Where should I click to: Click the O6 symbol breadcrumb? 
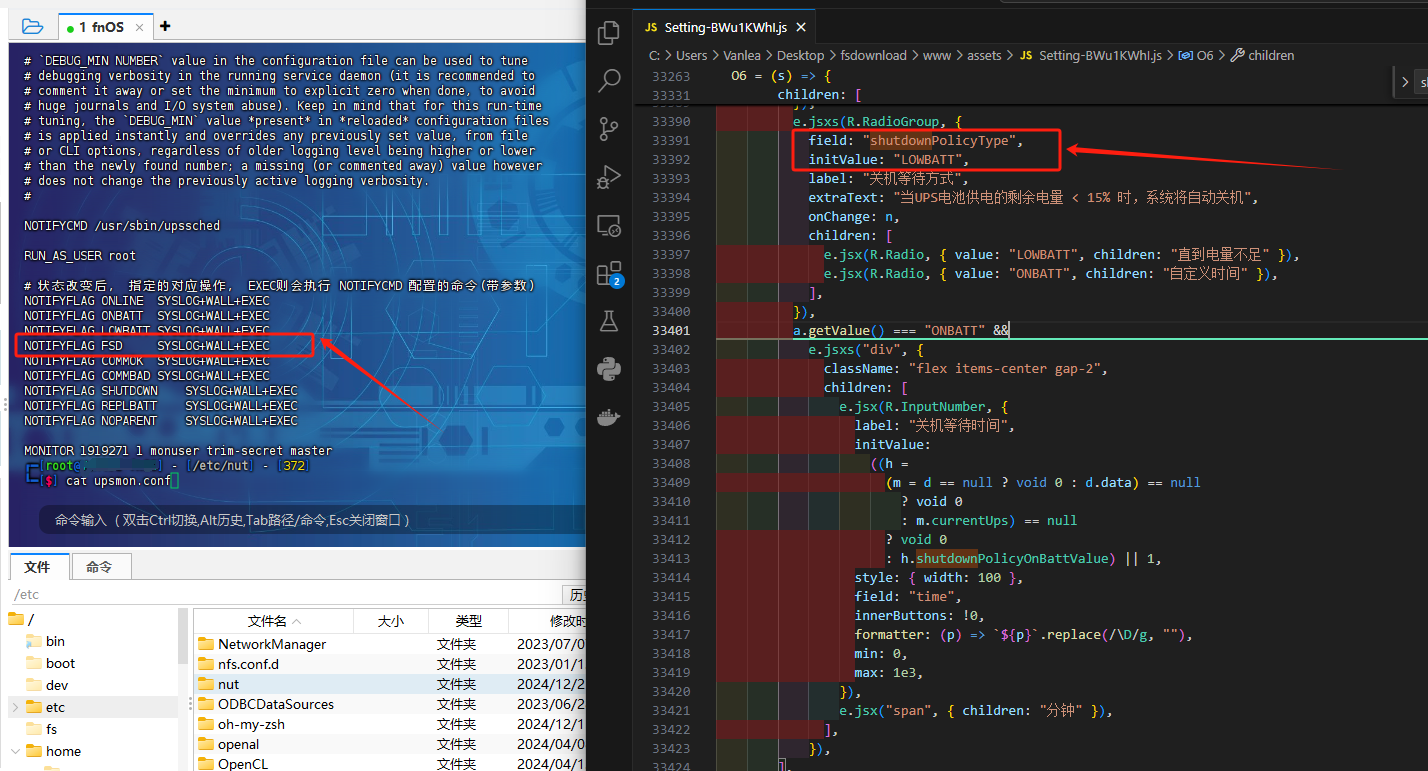(1196, 56)
